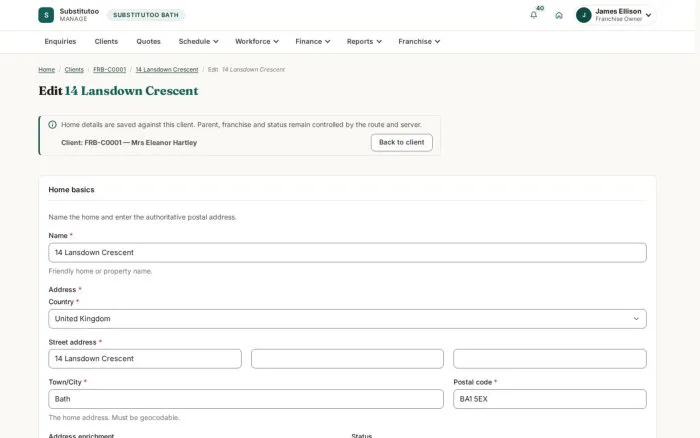700x438 pixels.
Task: Open the Country dropdown showing United Kingdom
Action: click(x=347, y=319)
